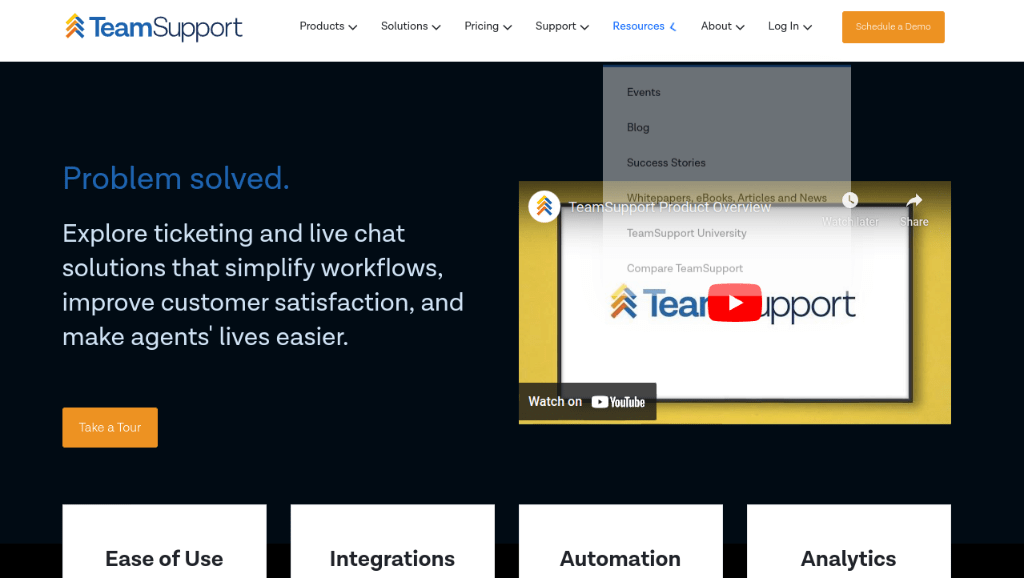Open TeamSupport University menu item
The width and height of the screenshot is (1024, 578).
[686, 233]
